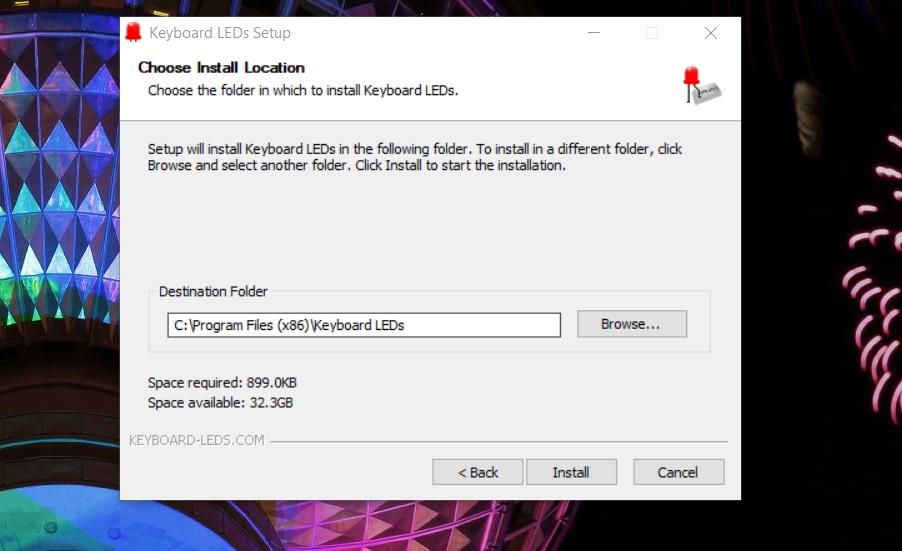Click the 'Choose Install Location' heading

point(221,67)
